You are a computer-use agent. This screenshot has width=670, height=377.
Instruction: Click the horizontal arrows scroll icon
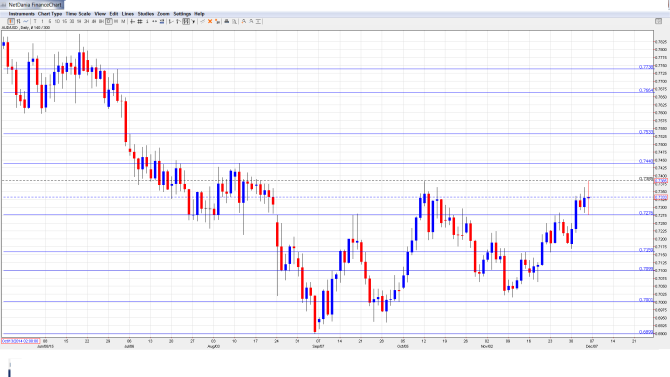[x=154, y=21]
